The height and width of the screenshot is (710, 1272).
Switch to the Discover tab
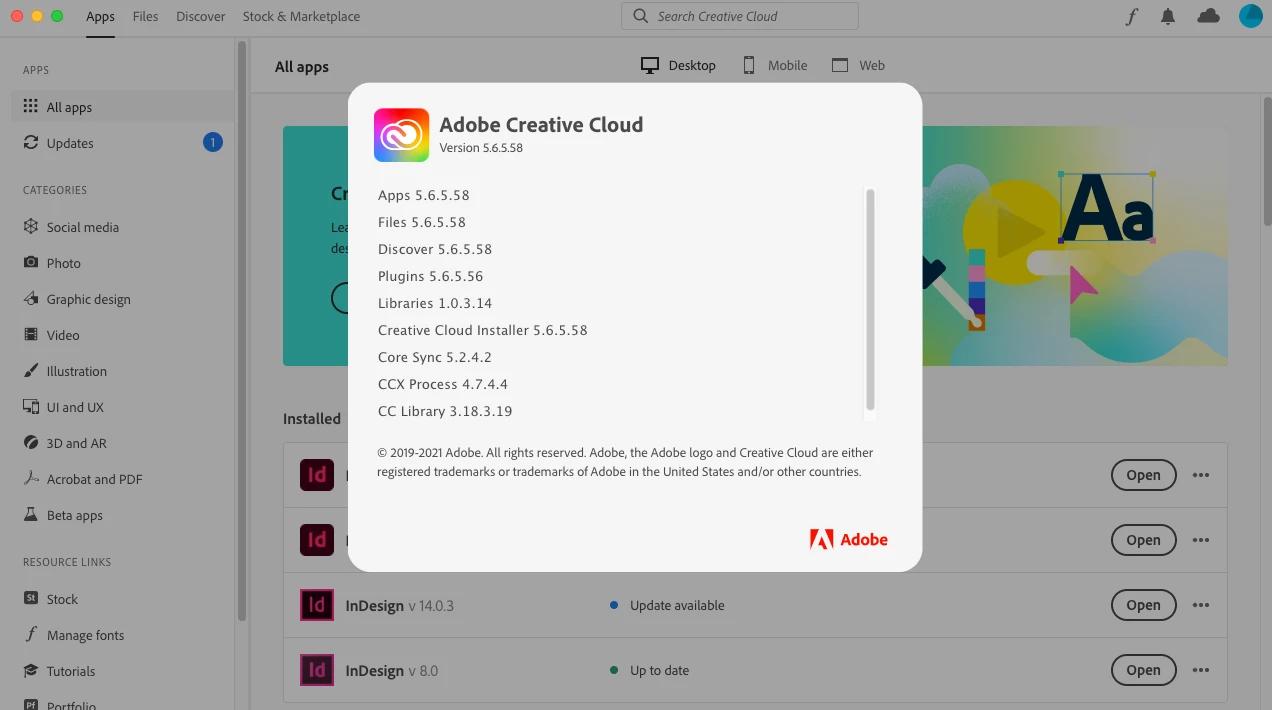click(x=200, y=16)
